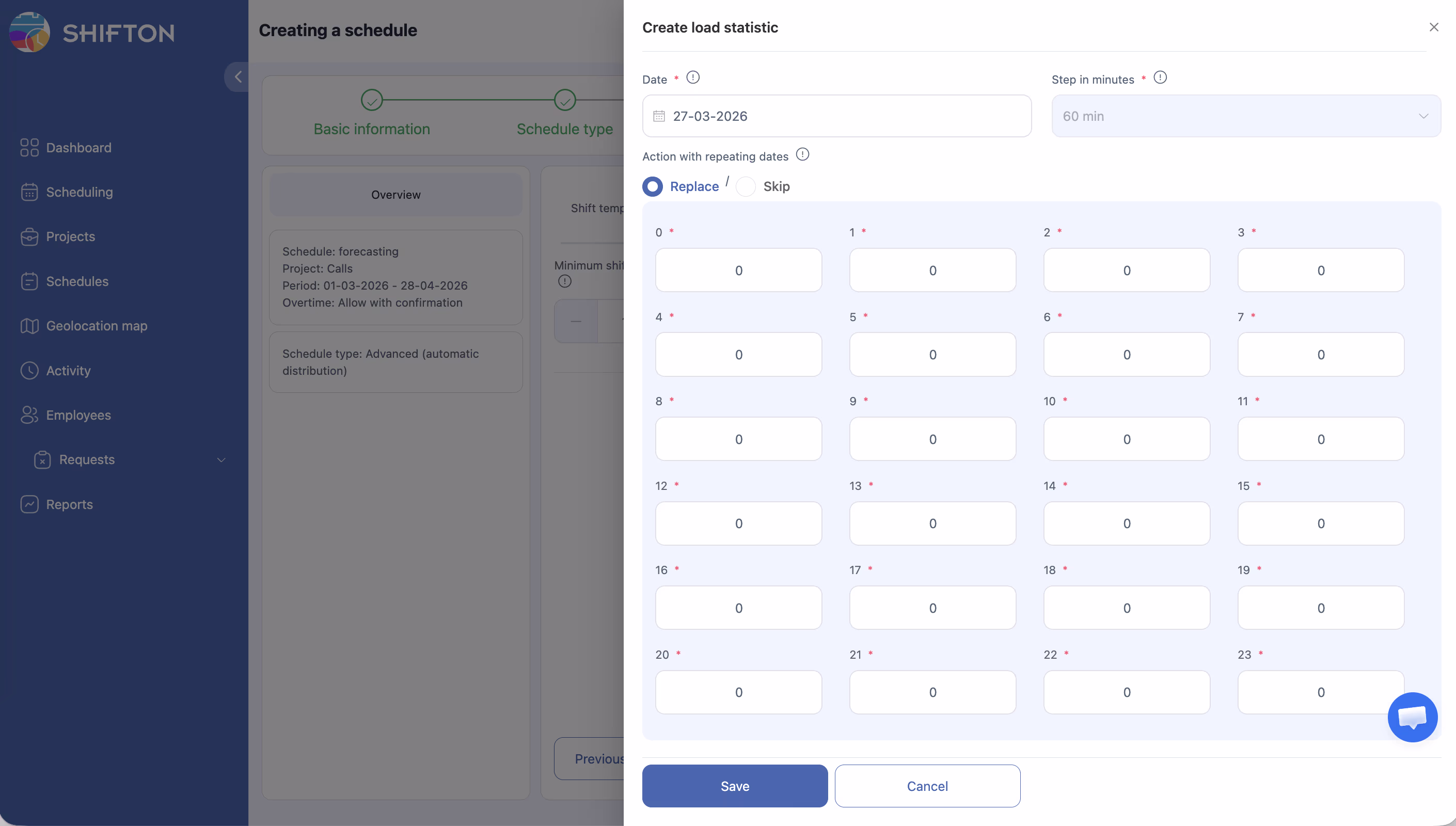Close the Create load statistic panel
The height and width of the screenshot is (826, 1456).
tap(1433, 27)
